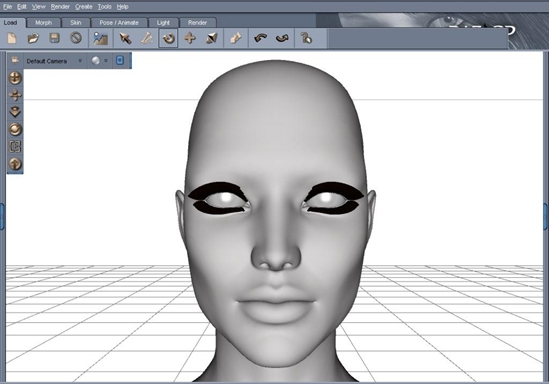This screenshot has width=549, height=384.
Task: Select the arrow pointer selection tool
Action: click(125, 38)
